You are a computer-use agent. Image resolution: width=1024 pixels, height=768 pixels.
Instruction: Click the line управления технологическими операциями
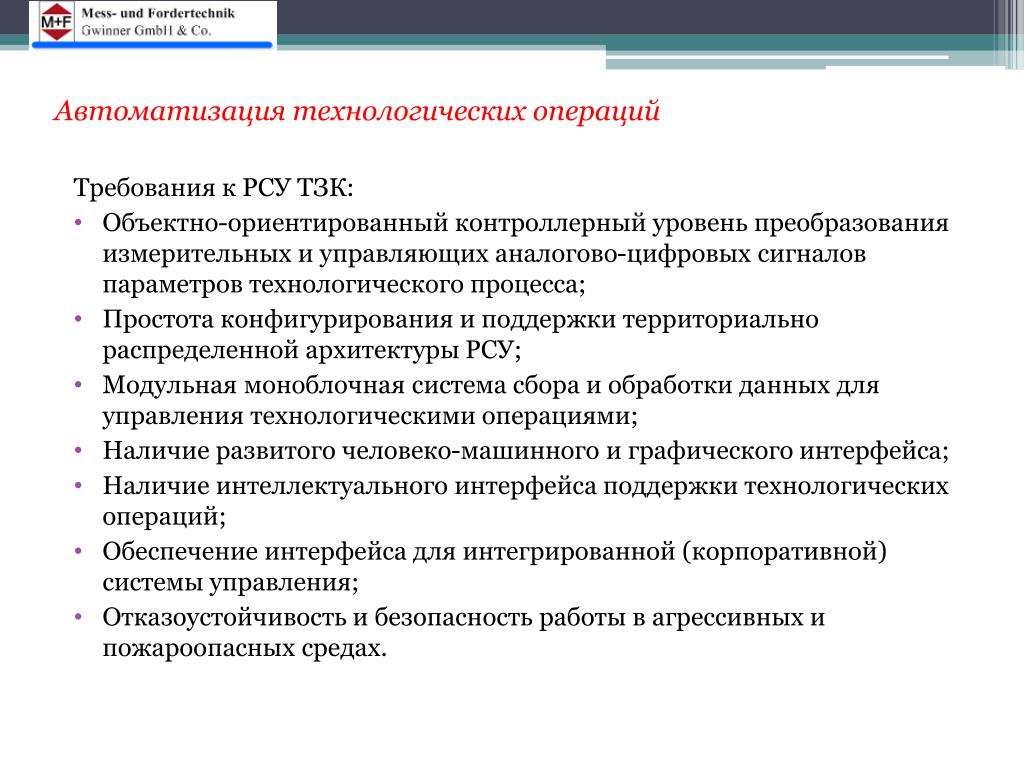point(370,417)
